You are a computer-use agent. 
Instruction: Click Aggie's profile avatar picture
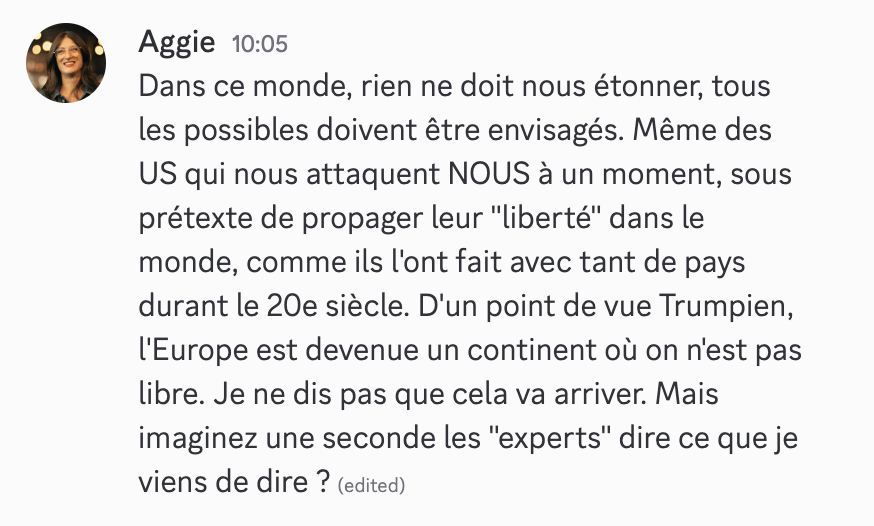click(66, 62)
